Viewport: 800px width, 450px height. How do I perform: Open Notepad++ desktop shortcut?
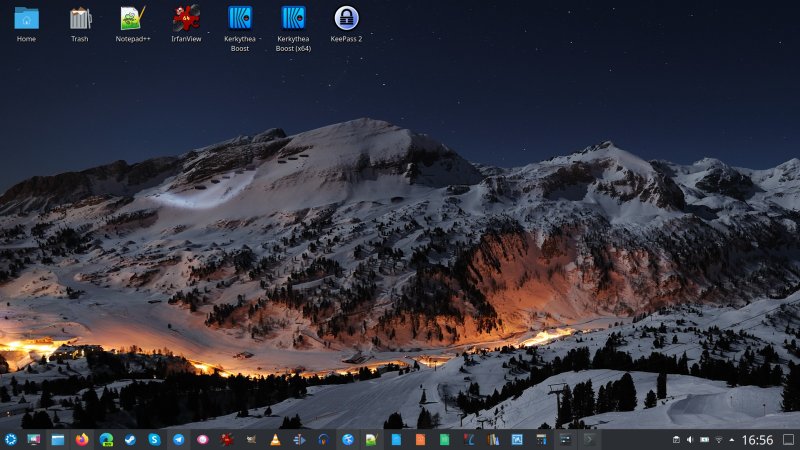point(132,18)
